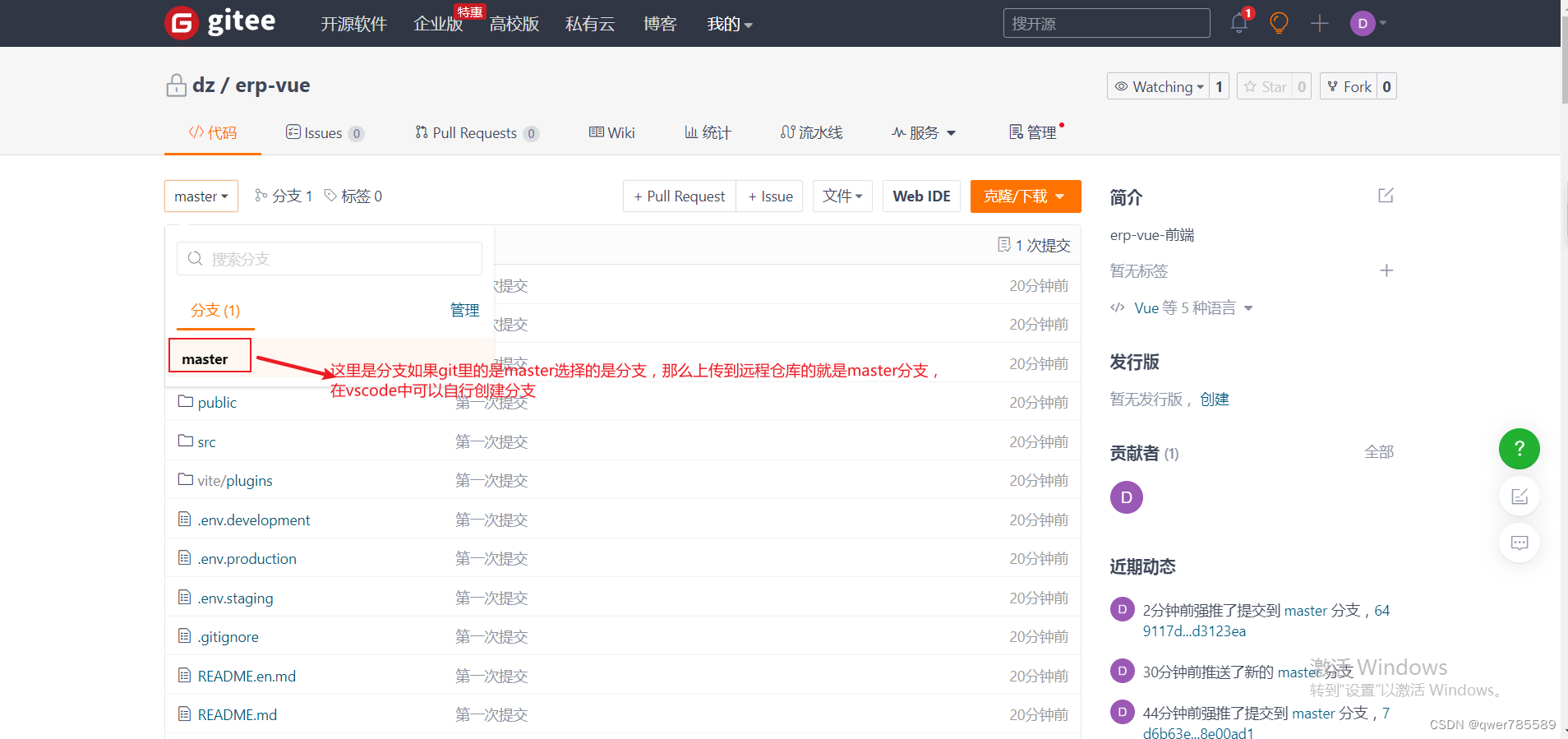
Task: Open the floating chat message icon
Action: (x=1520, y=543)
